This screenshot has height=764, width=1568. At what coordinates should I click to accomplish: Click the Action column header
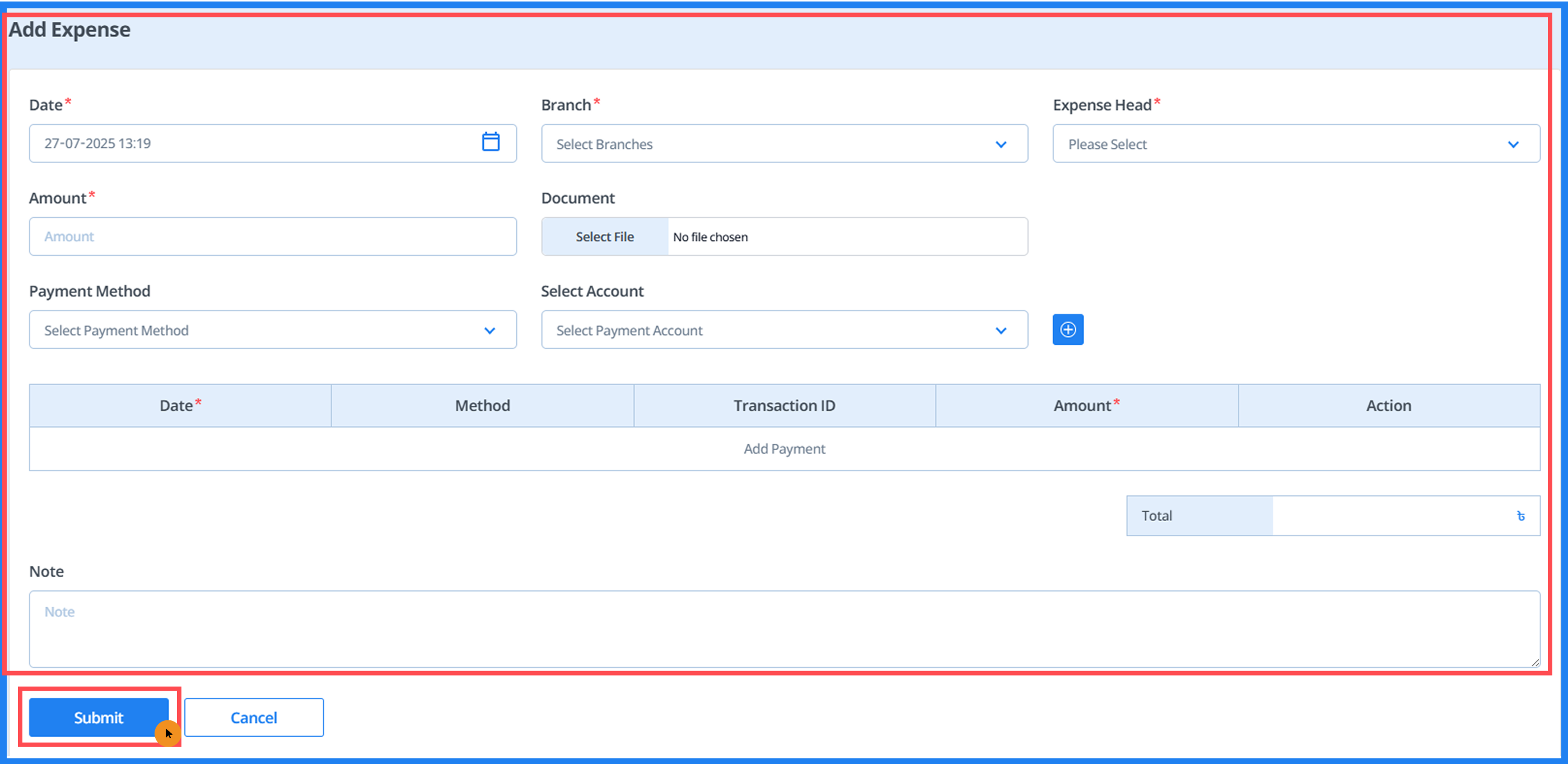pos(1388,405)
